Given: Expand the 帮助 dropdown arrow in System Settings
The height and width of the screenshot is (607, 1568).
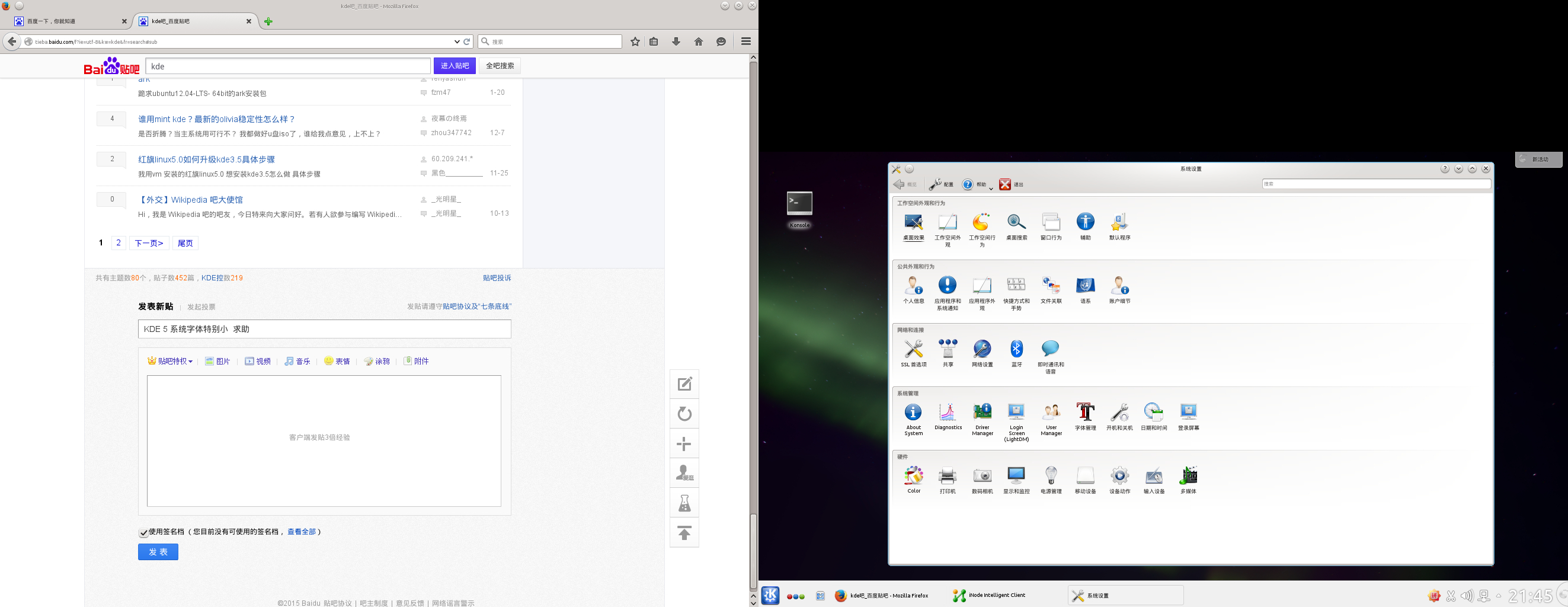Looking at the screenshot, I should [x=991, y=188].
